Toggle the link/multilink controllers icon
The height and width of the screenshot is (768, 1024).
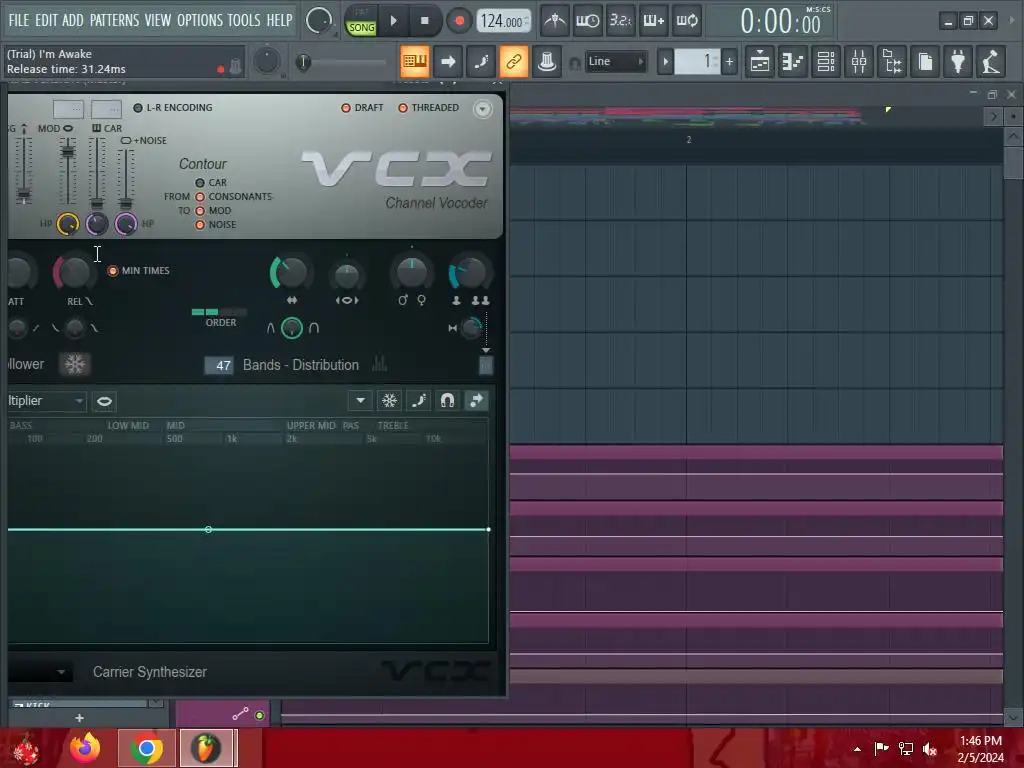(514, 61)
